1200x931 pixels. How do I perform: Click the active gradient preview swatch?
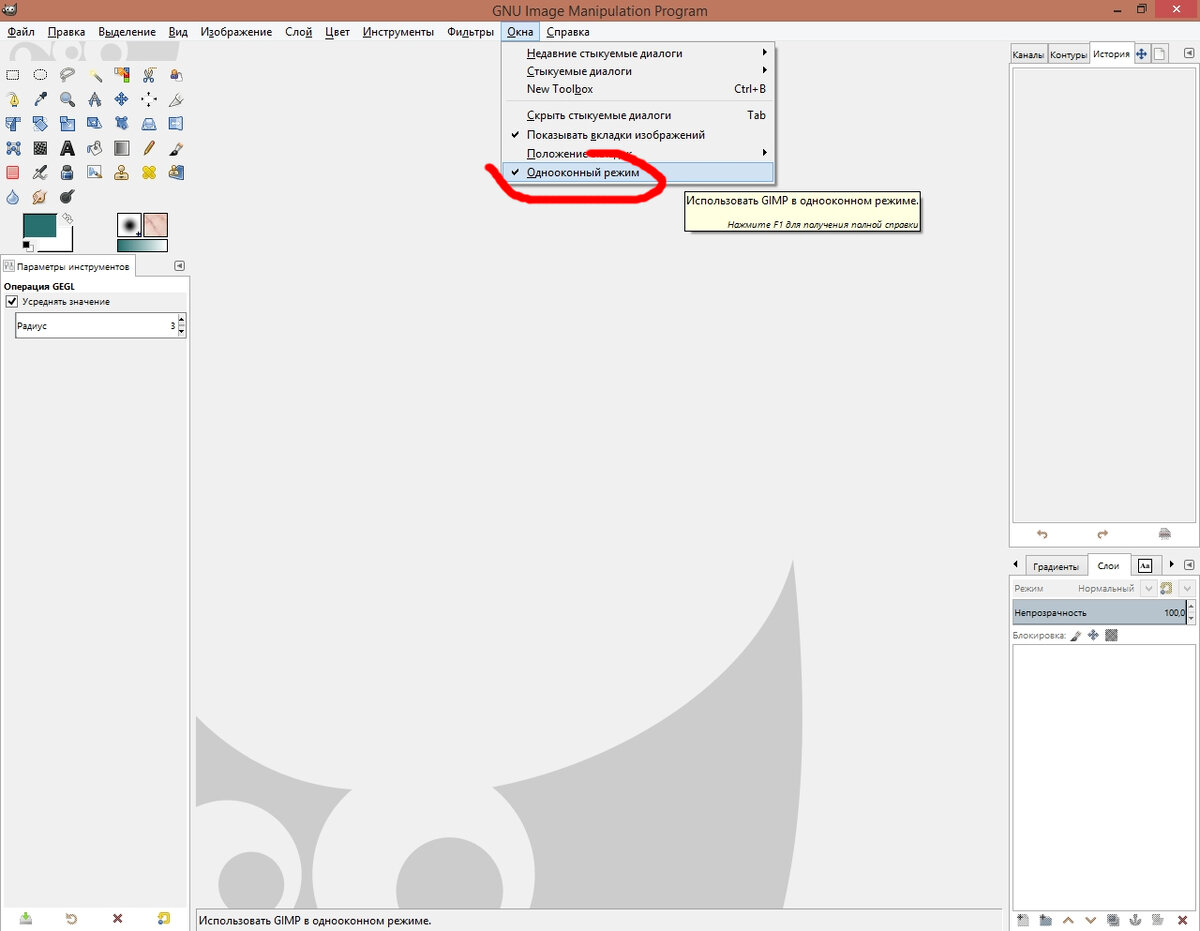pos(142,245)
